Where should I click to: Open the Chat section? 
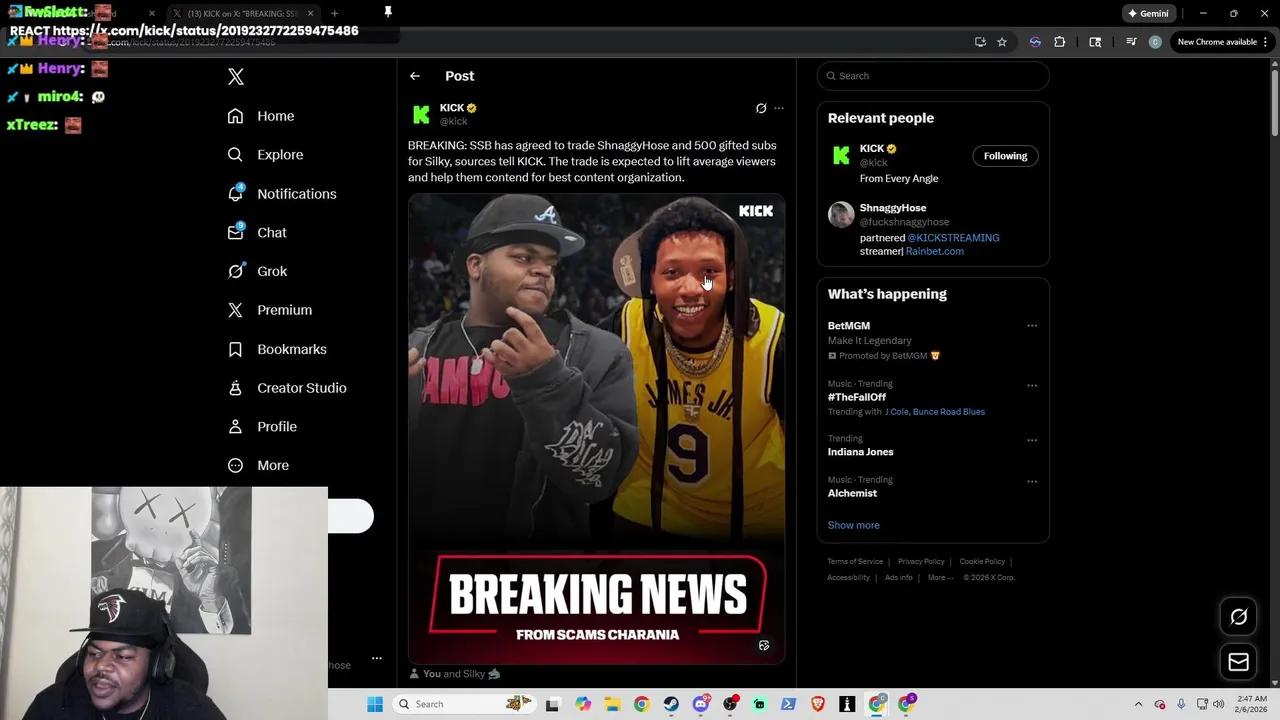click(x=257, y=232)
